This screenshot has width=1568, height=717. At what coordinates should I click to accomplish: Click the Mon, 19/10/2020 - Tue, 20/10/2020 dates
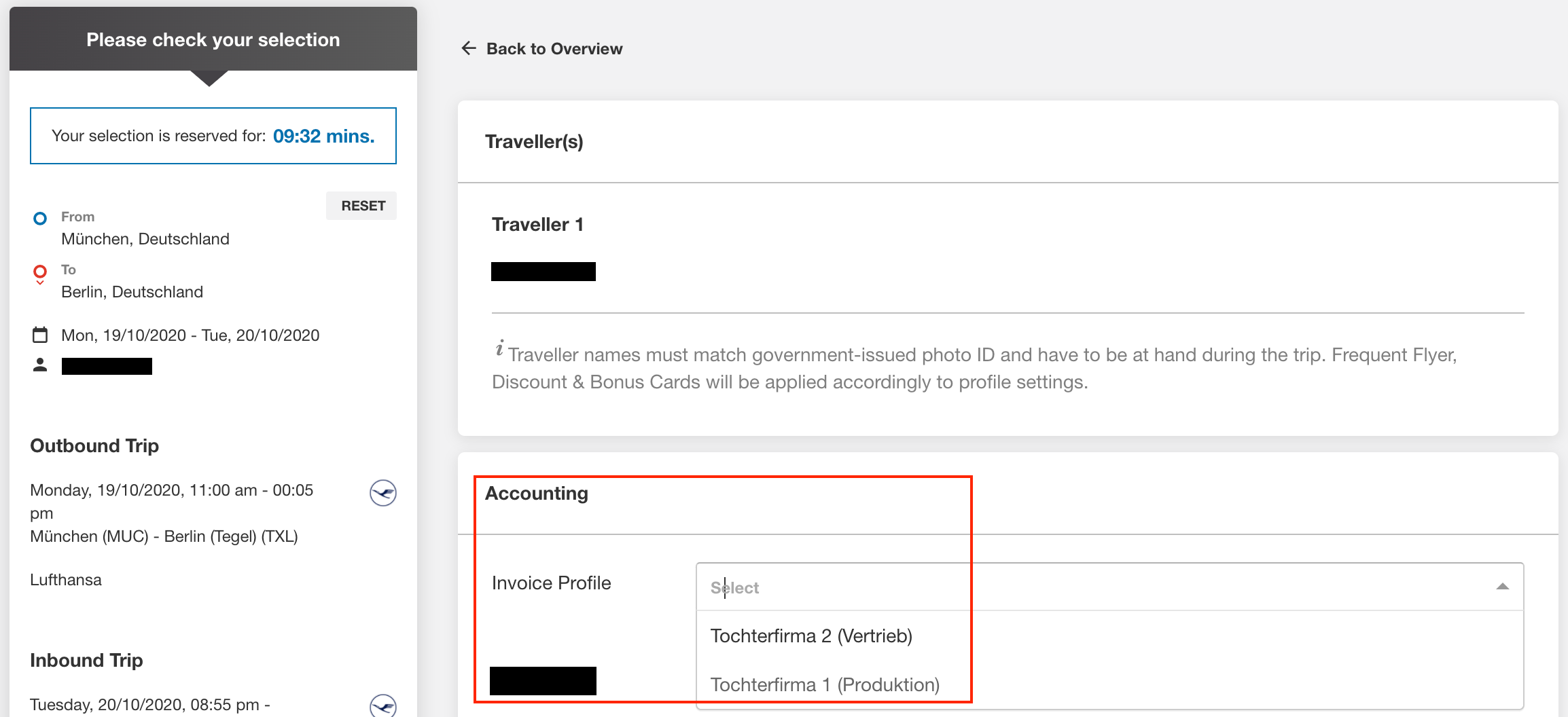pos(190,335)
